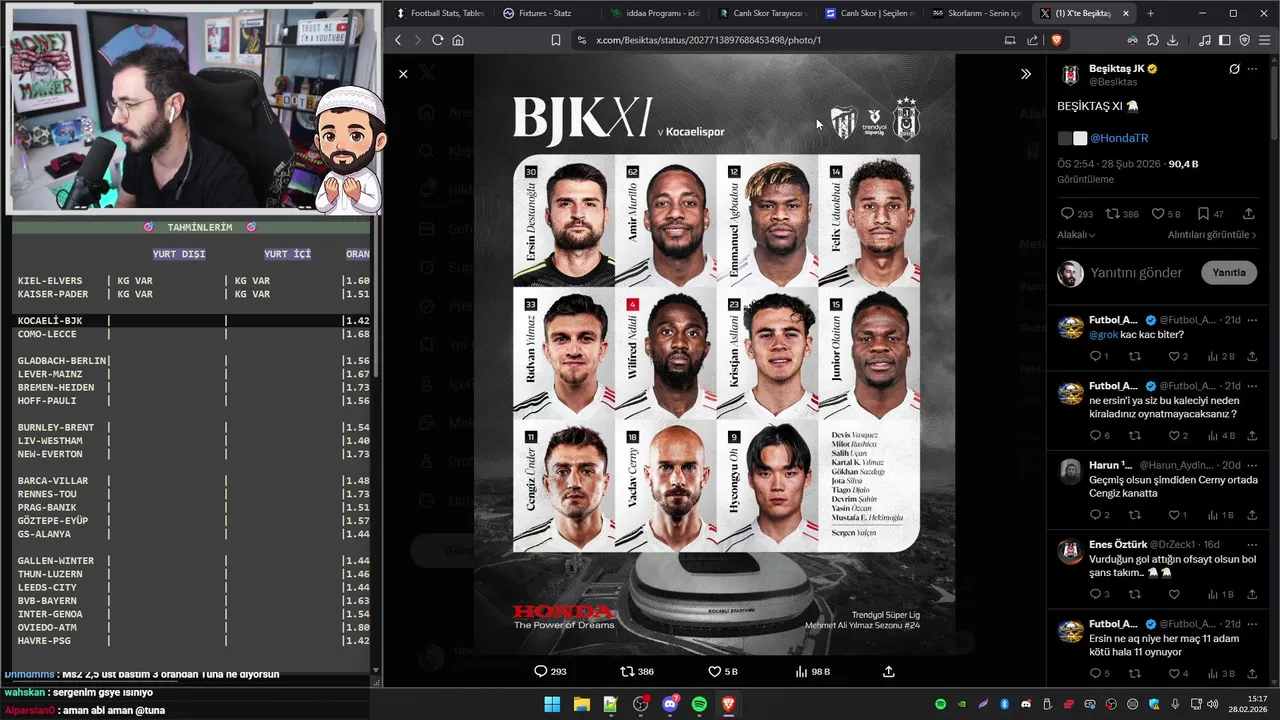Close the X'te Beşiktaş tab
The height and width of the screenshot is (720, 1280).
1126,13
